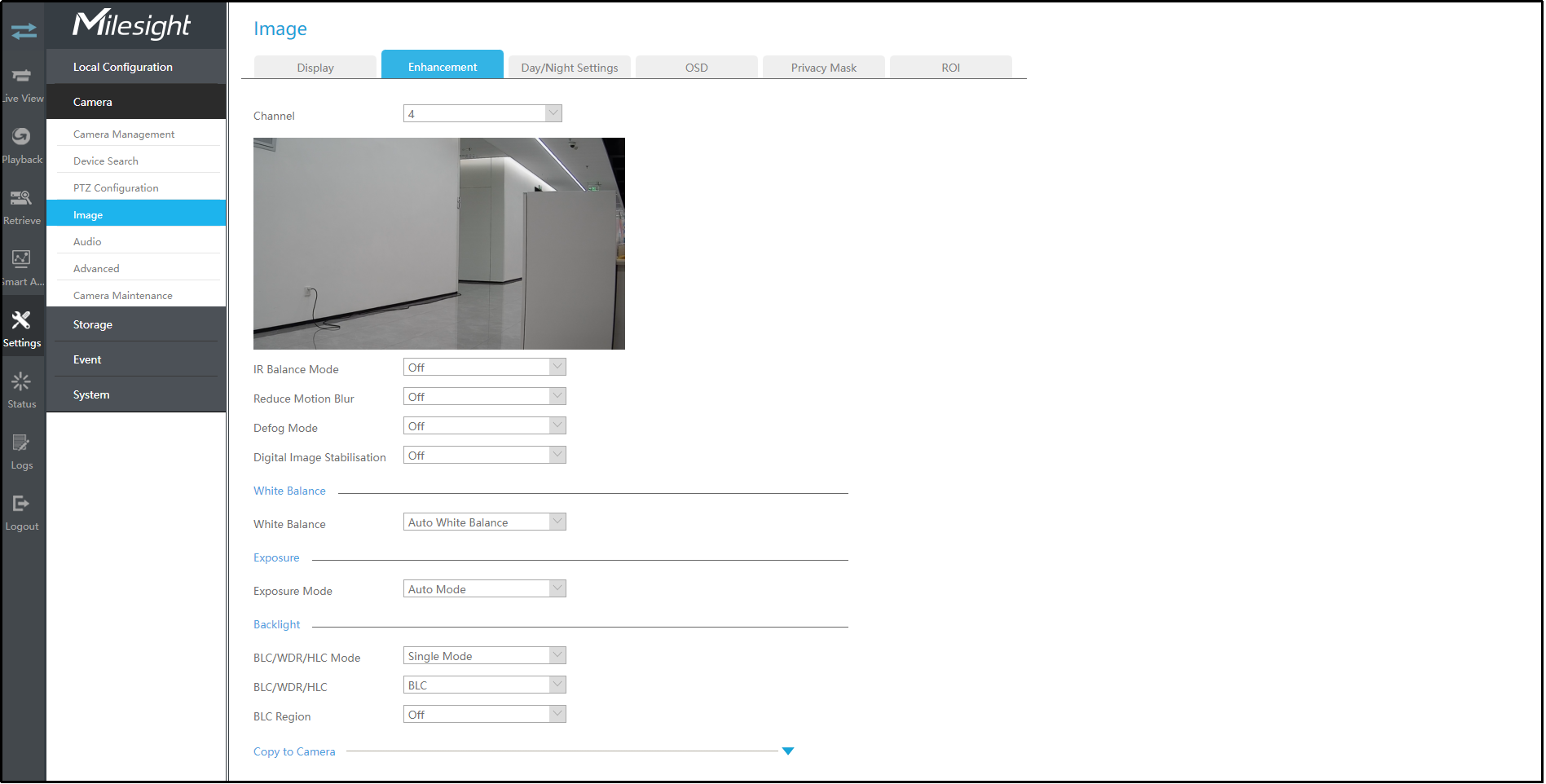1546x784 pixels.
Task: Open Smart Analysis icon in sidebar
Action: pos(22,259)
